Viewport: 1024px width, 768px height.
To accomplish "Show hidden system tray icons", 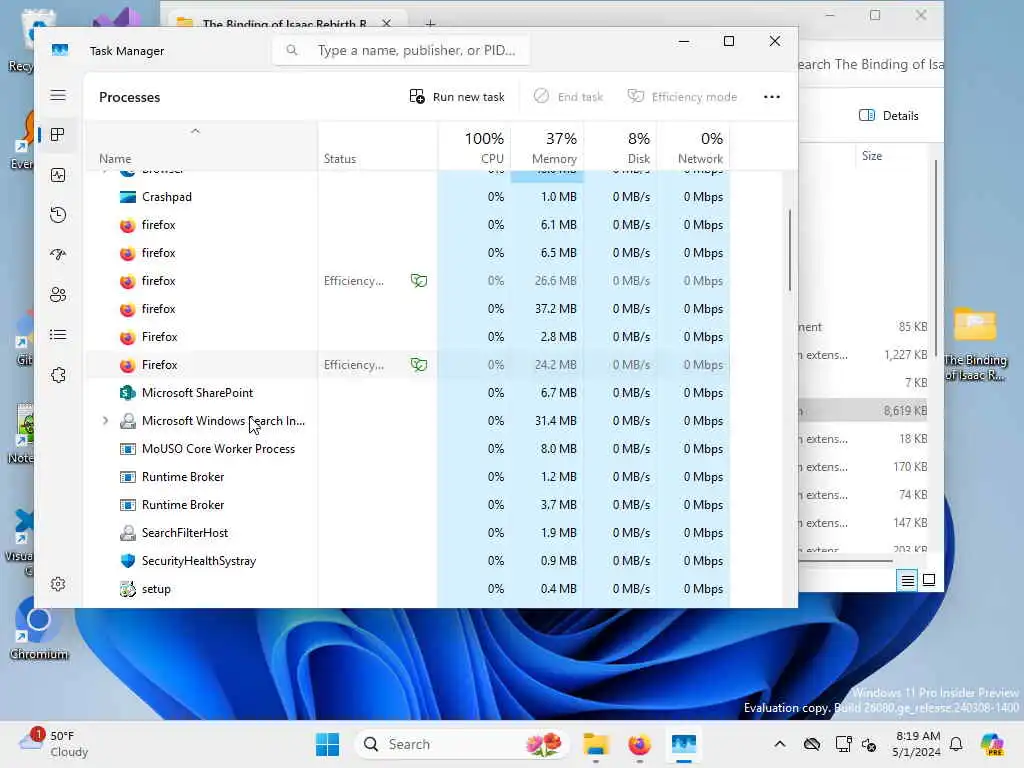I will click(780, 744).
